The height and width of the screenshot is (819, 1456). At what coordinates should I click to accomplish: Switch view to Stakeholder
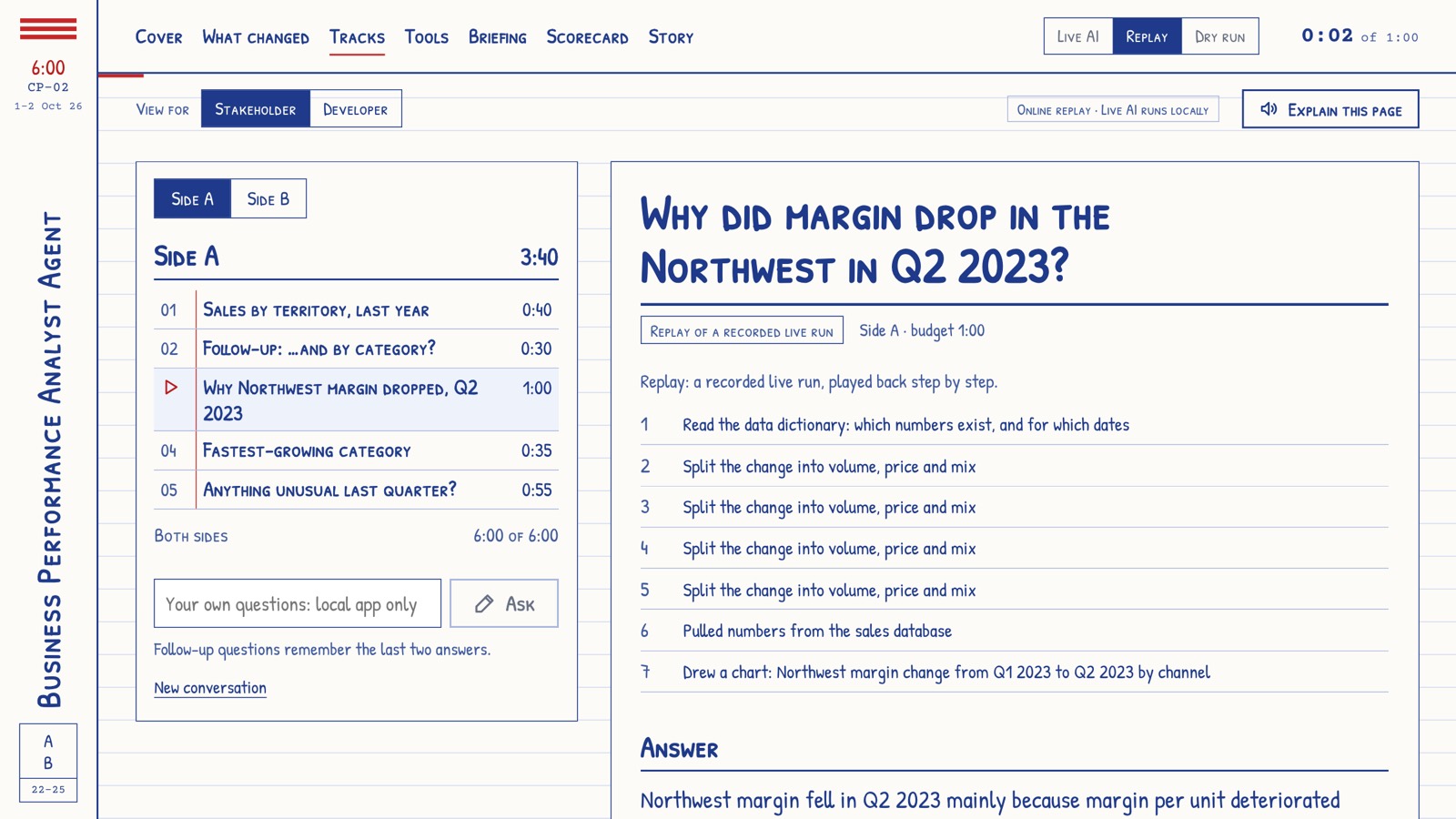pos(256,109)
